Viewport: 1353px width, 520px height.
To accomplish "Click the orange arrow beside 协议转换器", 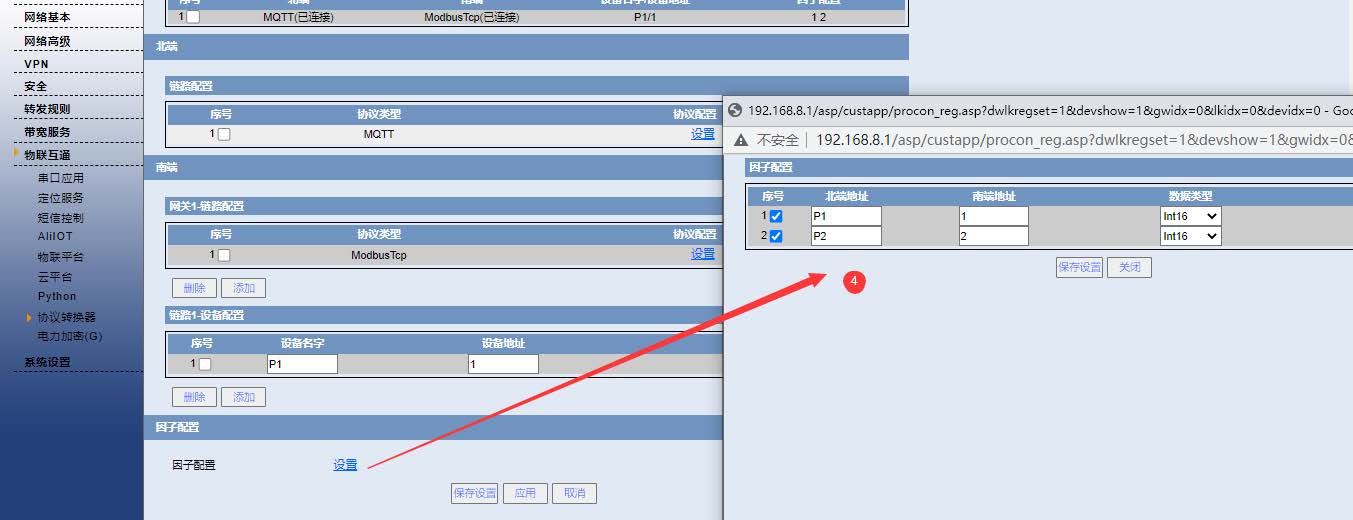I will [x=29, y=317].
